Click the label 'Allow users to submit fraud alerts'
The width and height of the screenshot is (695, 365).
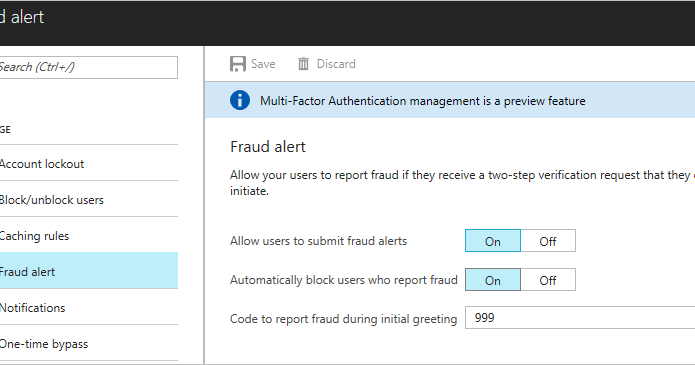pyautogui.click(x=318, y=241)
